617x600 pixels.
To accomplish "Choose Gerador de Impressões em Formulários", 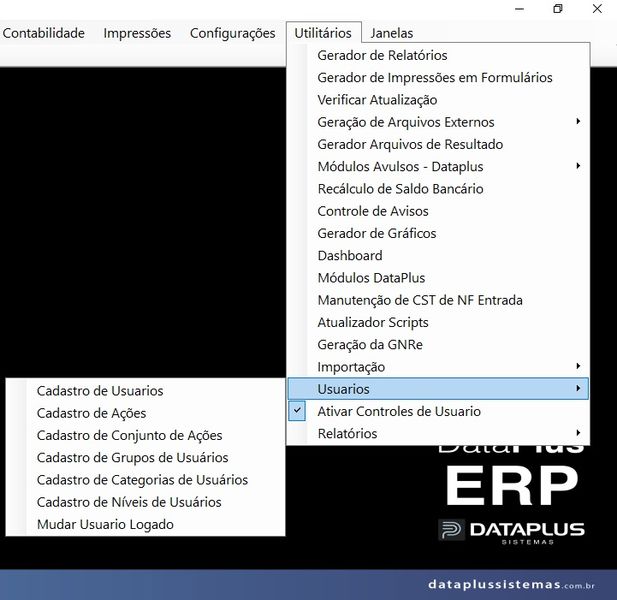I will [438, 78].
